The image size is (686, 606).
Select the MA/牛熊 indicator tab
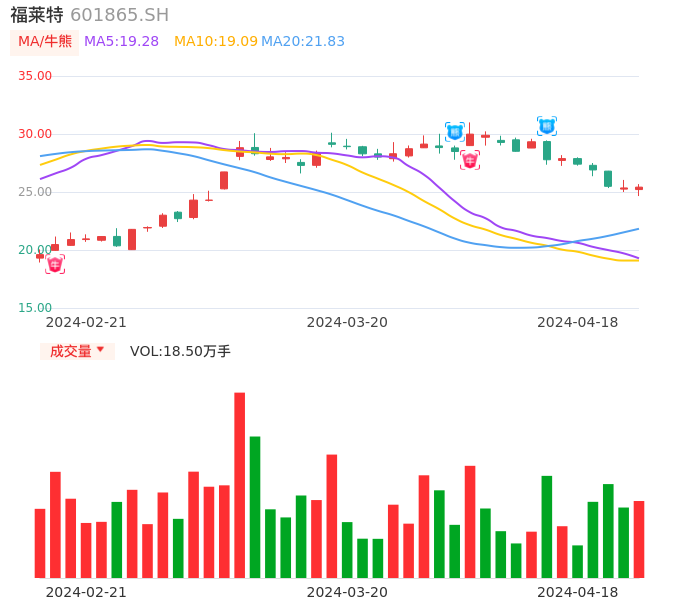[x=45, y=42]
